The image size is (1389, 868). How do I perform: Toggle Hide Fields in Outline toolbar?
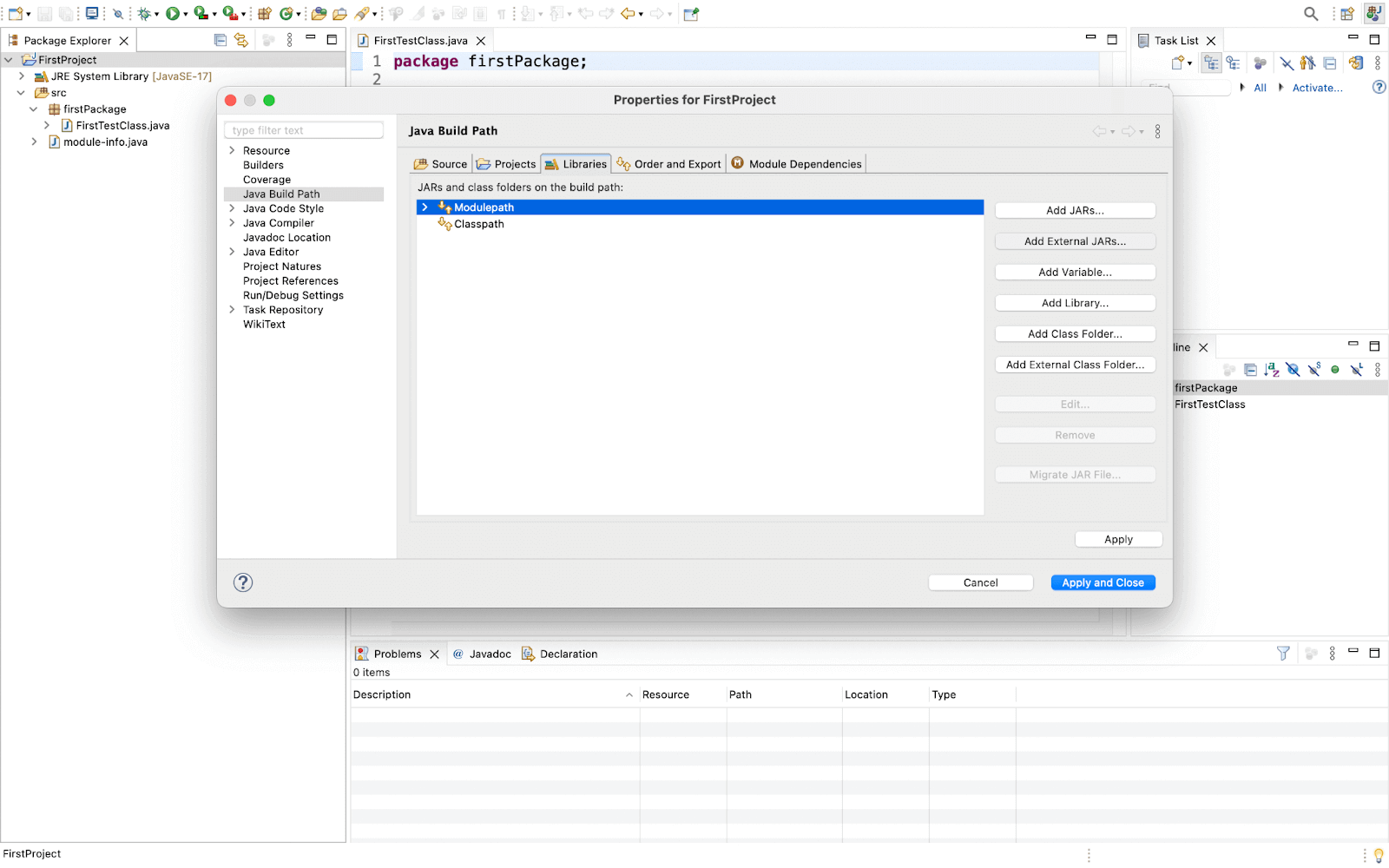coord(1294,370)
